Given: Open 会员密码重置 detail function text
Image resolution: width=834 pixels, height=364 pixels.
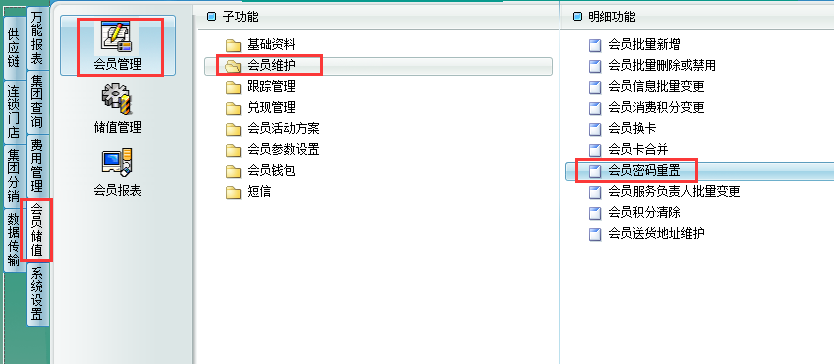Looking at the screenshot, I should (x=644, y=171).
